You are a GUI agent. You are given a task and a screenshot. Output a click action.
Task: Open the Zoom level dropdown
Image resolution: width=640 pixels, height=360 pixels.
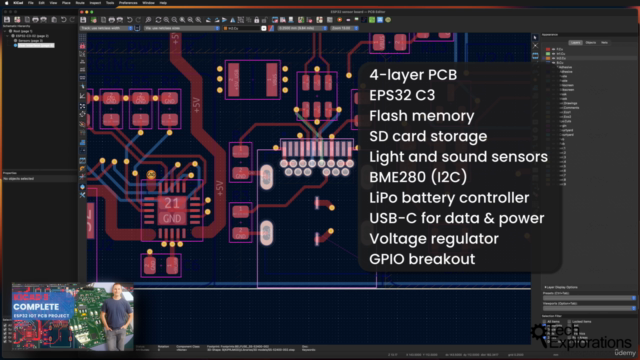pyautogui.click(x=344, y=28)
